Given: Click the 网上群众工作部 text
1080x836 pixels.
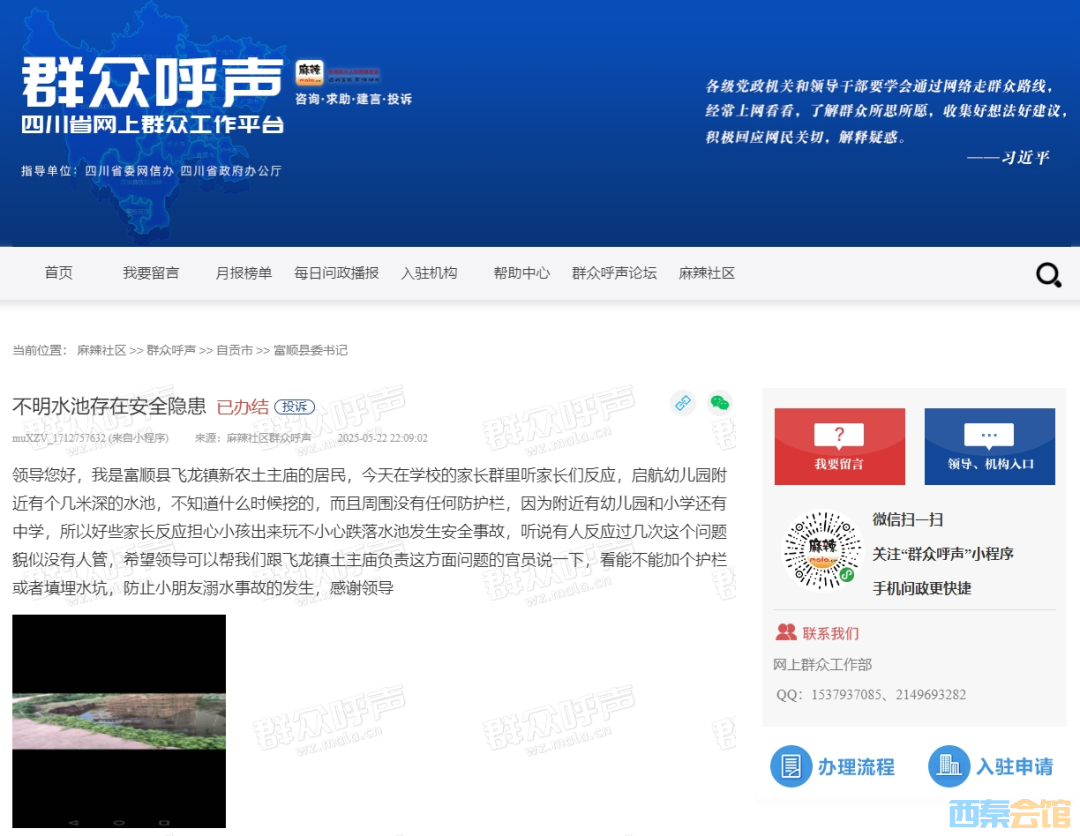Looking at the screenshot, I should point(822,665).
